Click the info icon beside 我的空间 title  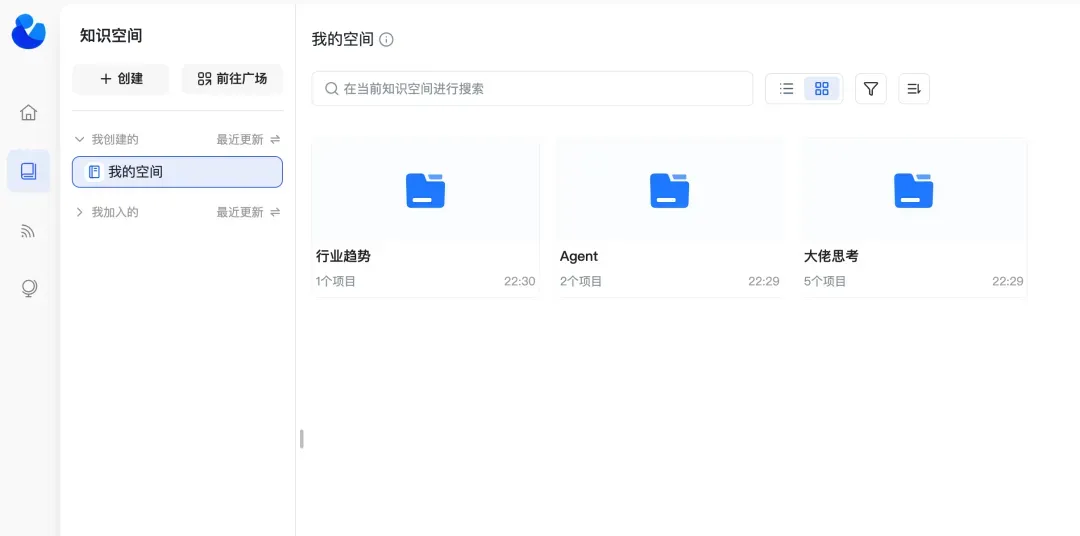point(386,39)
